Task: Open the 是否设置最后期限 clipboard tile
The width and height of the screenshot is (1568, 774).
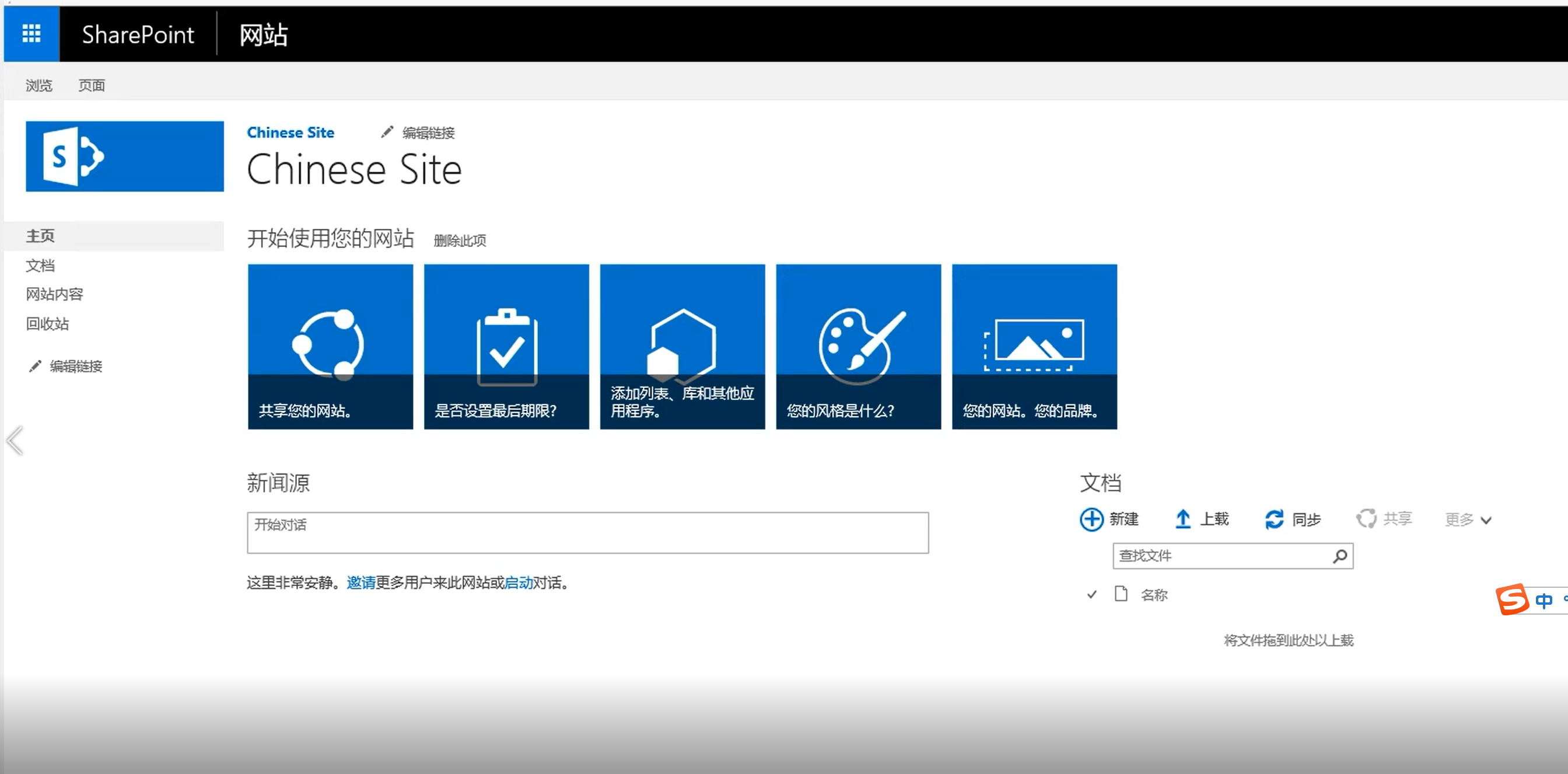Action: 506,346
